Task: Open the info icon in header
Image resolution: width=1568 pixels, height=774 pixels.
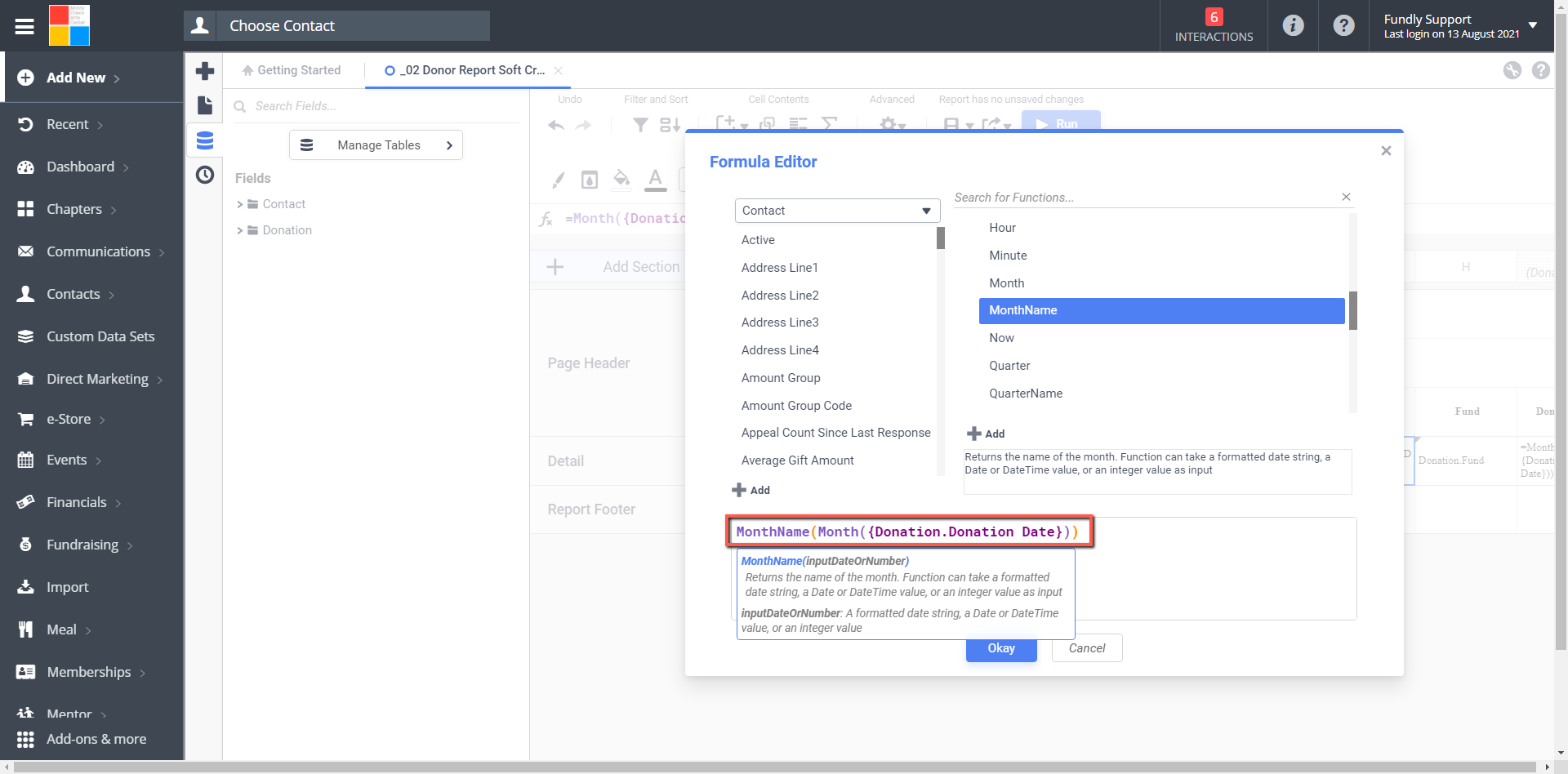Action: tap(1293, 25)
